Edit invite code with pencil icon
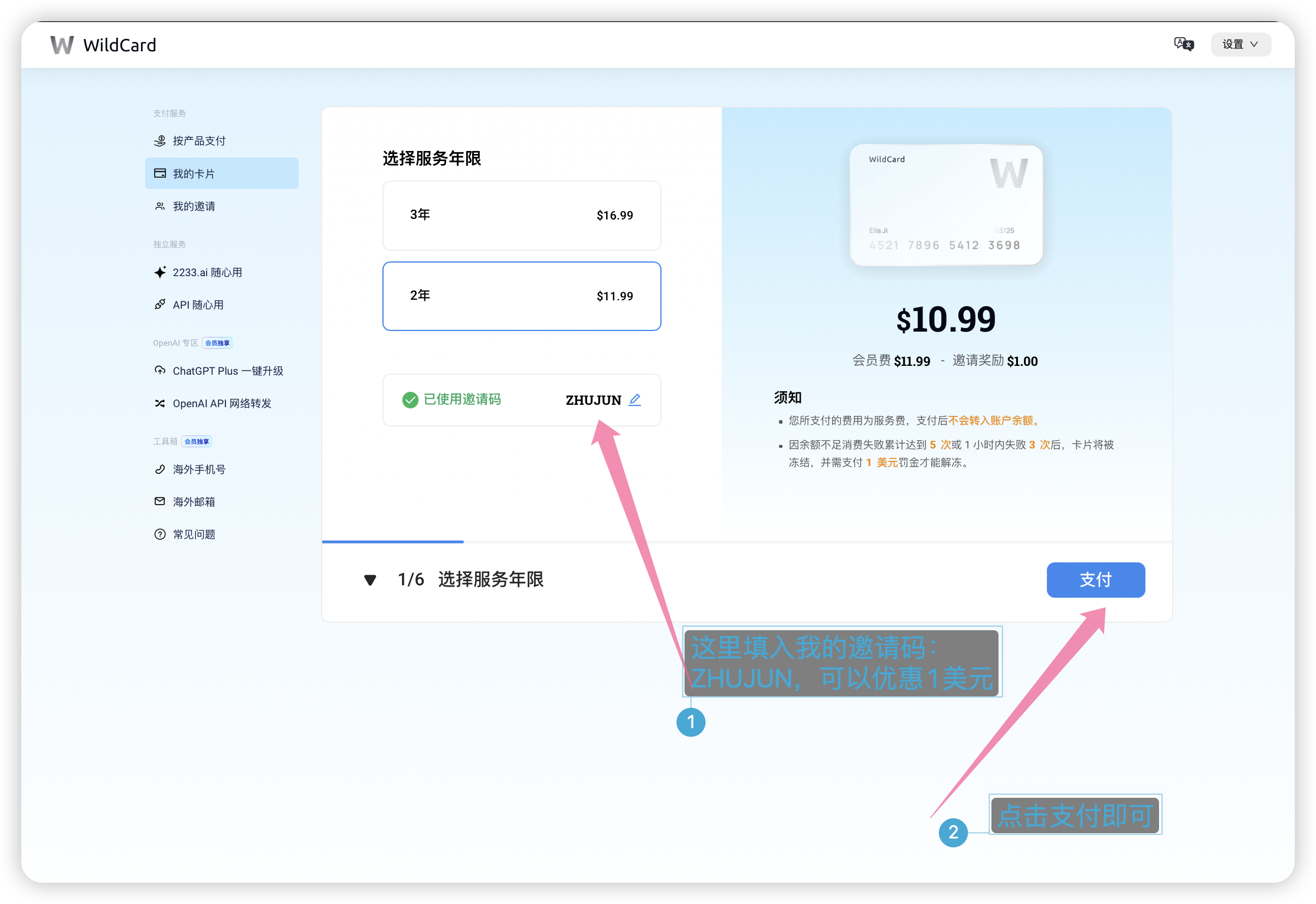The width and height of the screenshot is (1316, 904). 635,399
